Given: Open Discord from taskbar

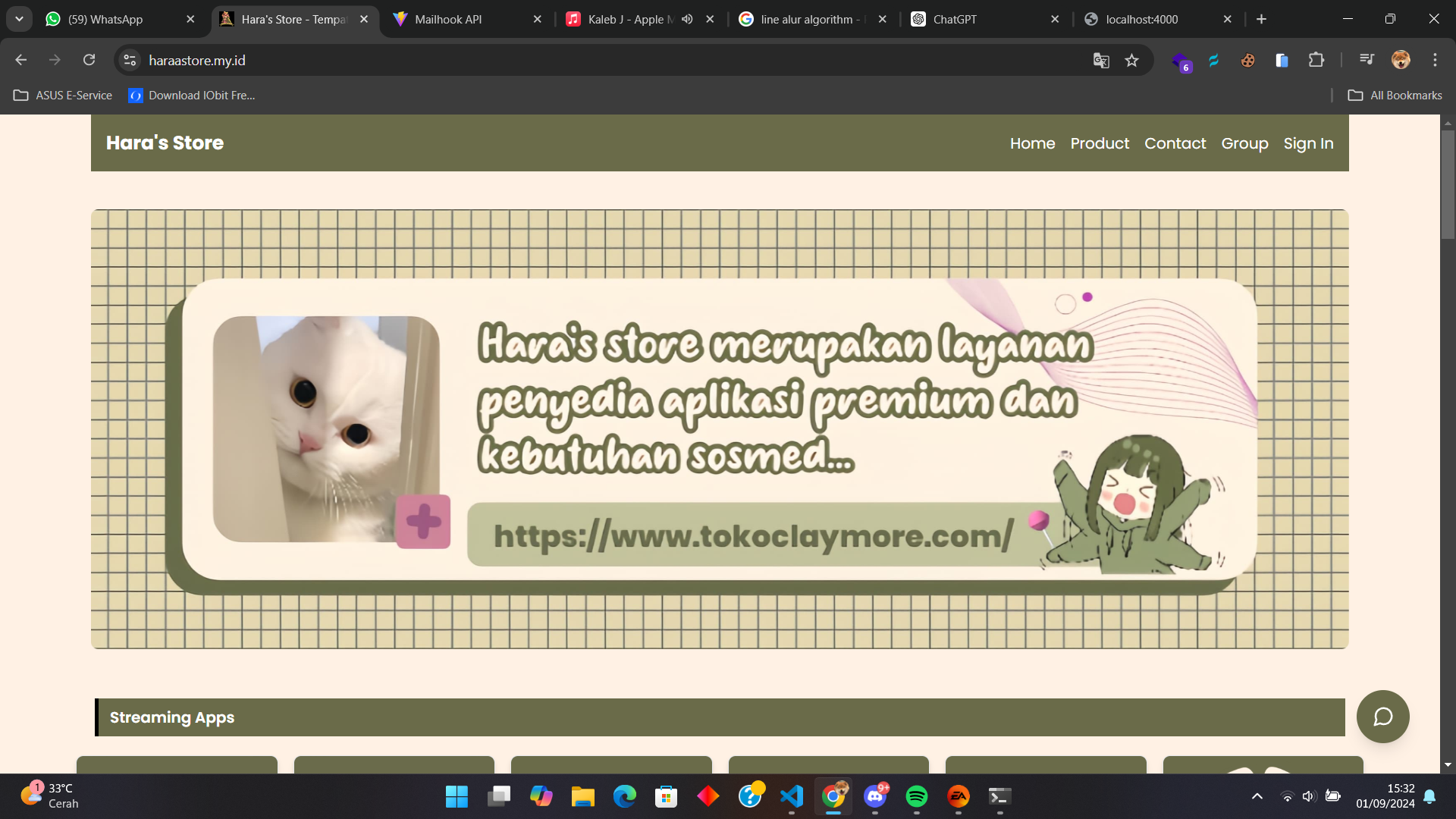Looking at the screenshot, I should 875,796.
